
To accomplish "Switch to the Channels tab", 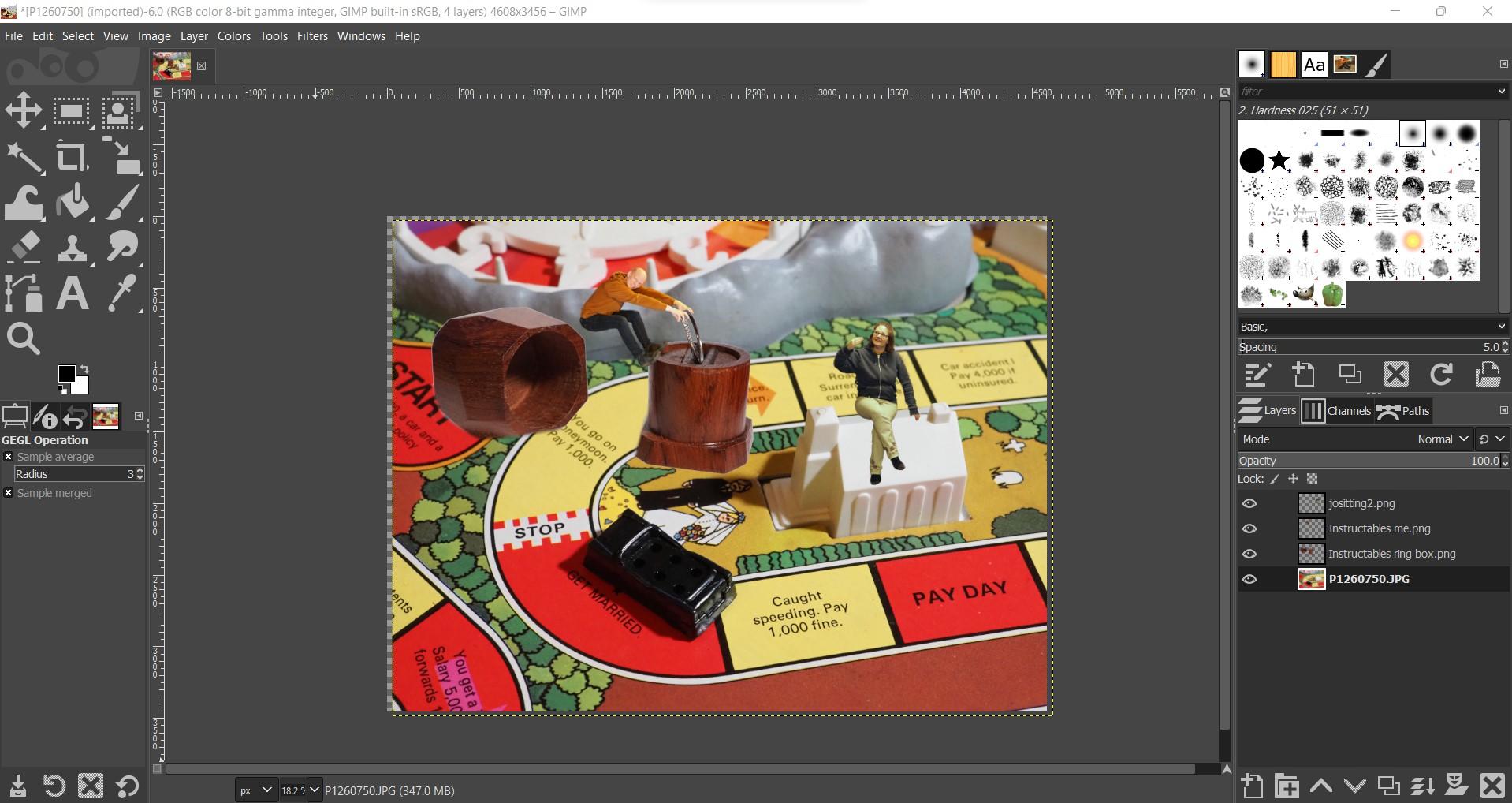I will pos(1337,411).
